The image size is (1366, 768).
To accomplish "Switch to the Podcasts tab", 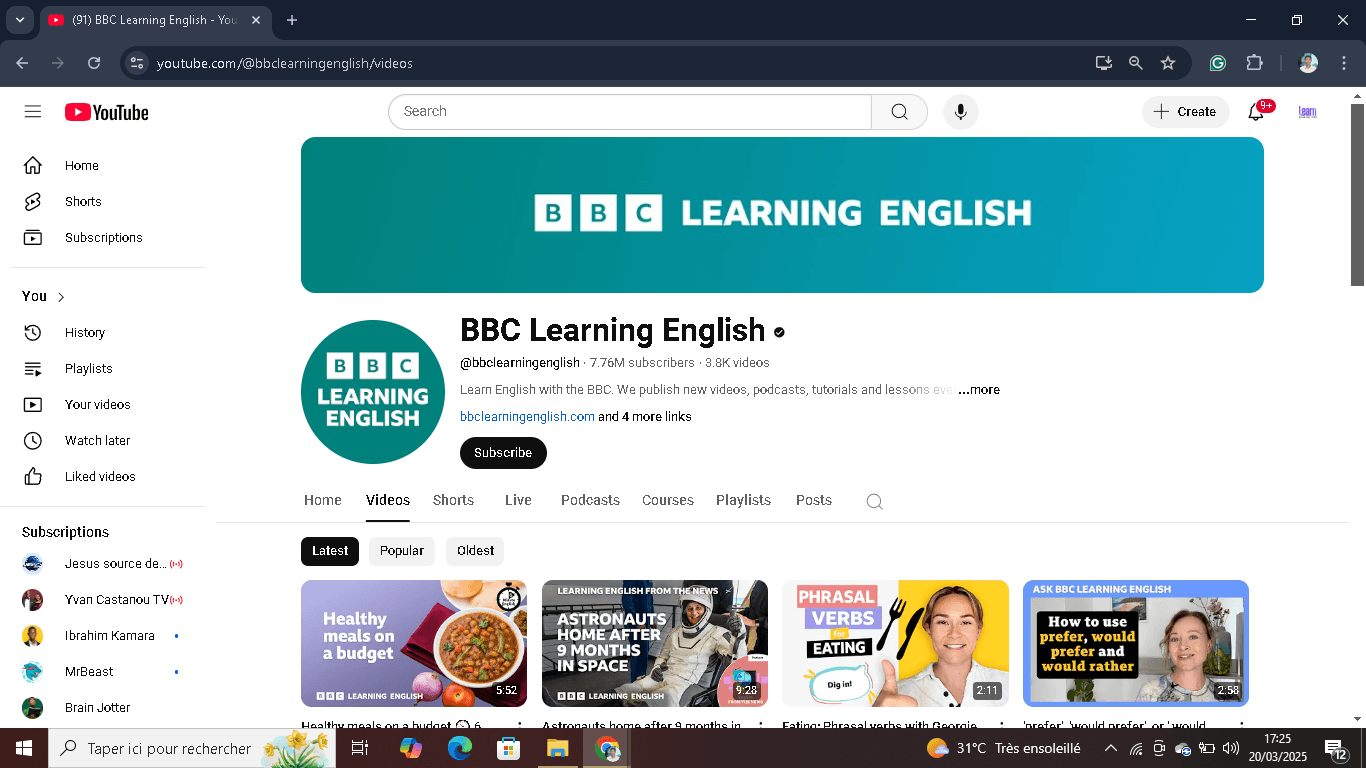I will (590, 500).
